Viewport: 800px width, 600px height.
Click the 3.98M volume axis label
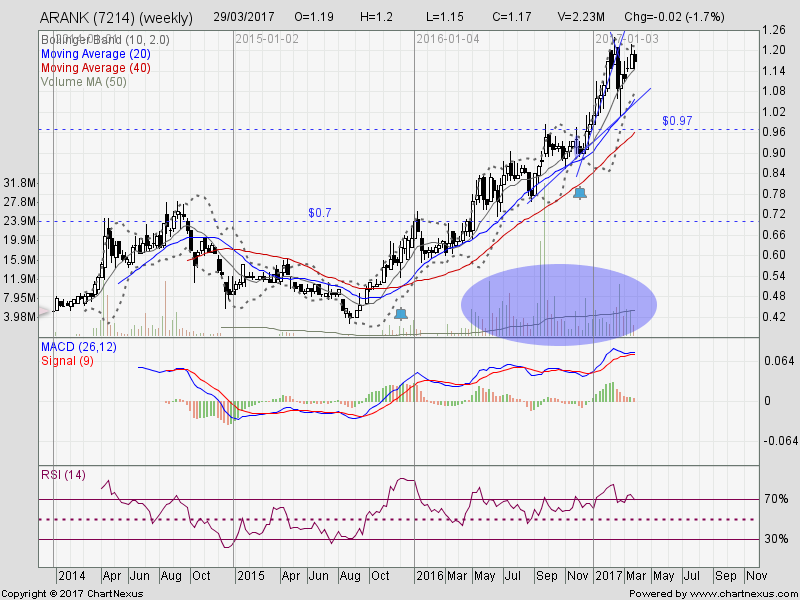pyautogui.click(x=19, y=316)
